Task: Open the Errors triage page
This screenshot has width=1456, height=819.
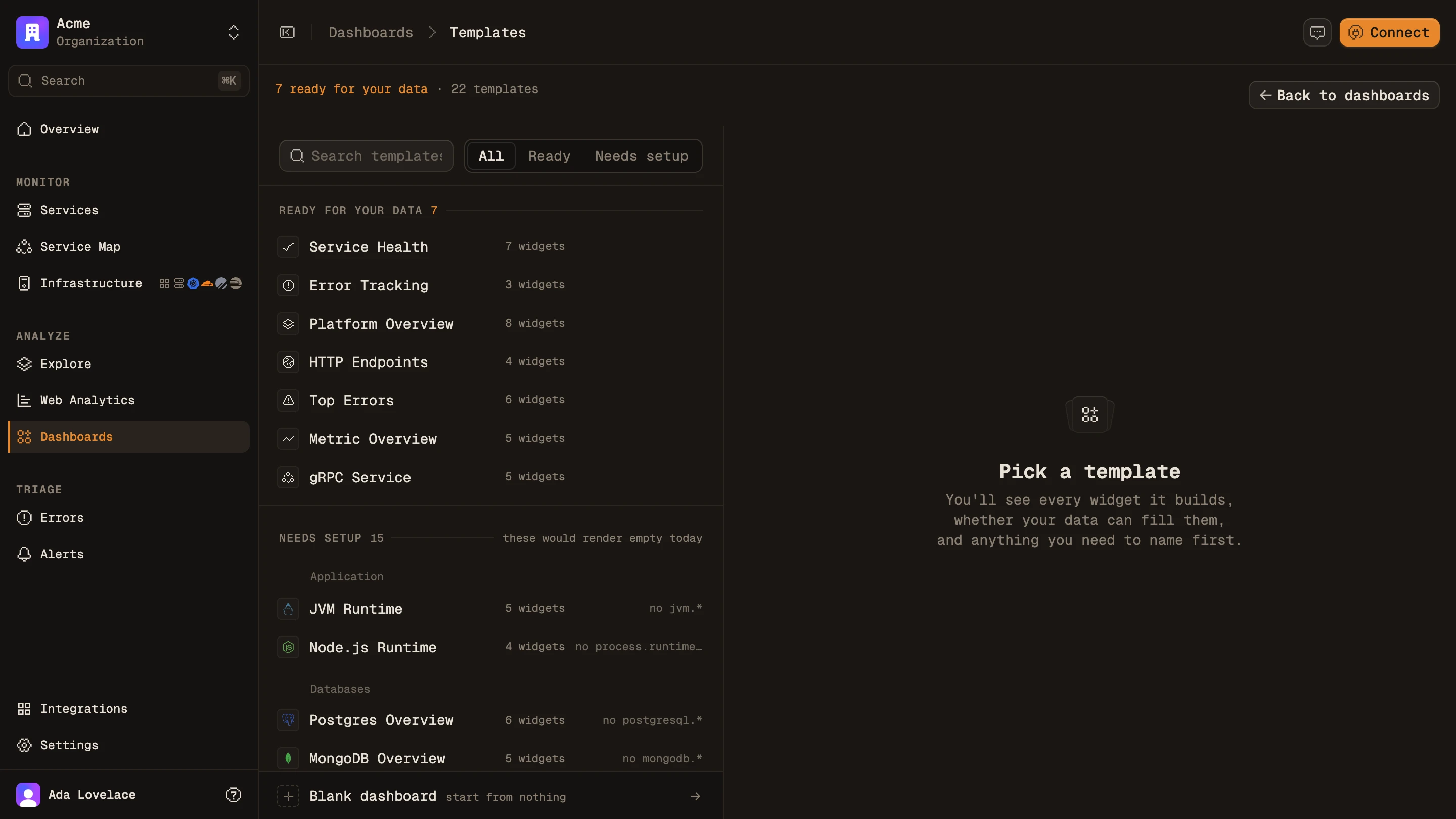Action: [x=129, y=518]
